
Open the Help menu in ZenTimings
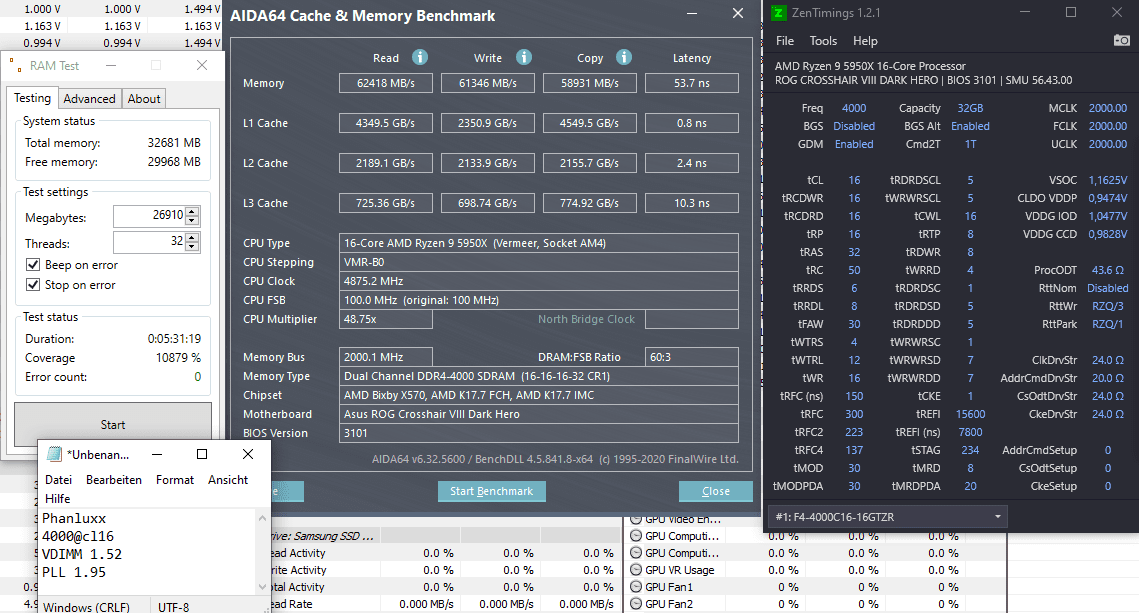click(865, 41)
